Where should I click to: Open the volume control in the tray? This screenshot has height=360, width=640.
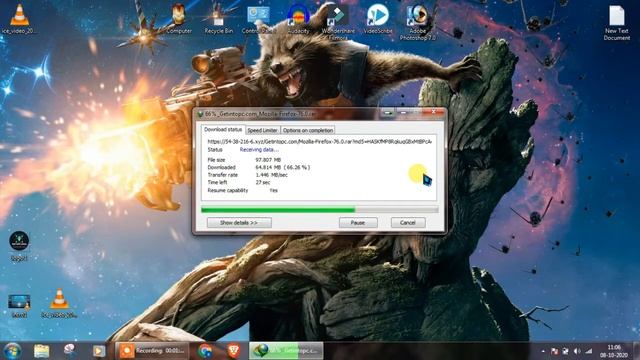tap(577, 351)
